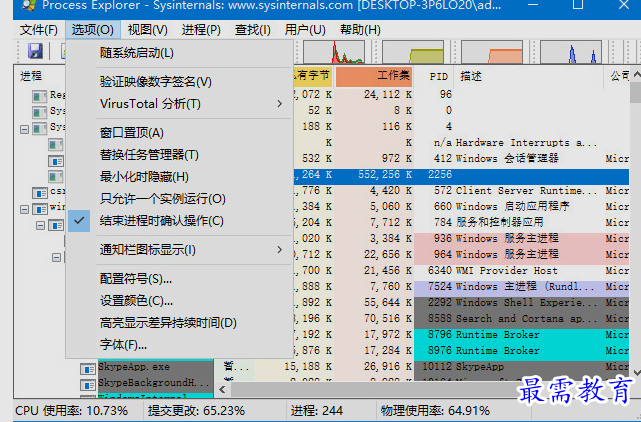The width and height of the screenshot is (641, 422).
Task: Open the CPU usage history graph
Action: (x=334, y=52)
